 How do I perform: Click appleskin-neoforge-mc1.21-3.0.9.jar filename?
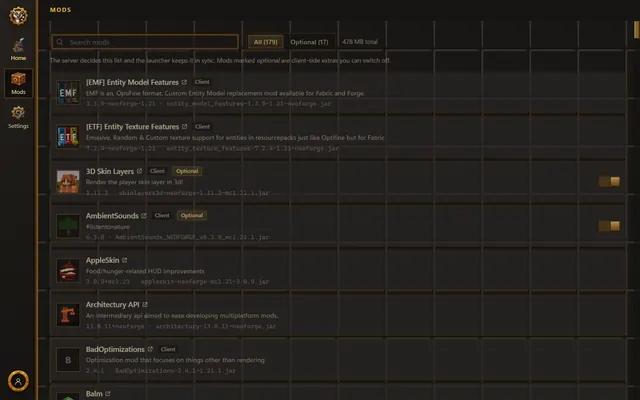(205, 282)
